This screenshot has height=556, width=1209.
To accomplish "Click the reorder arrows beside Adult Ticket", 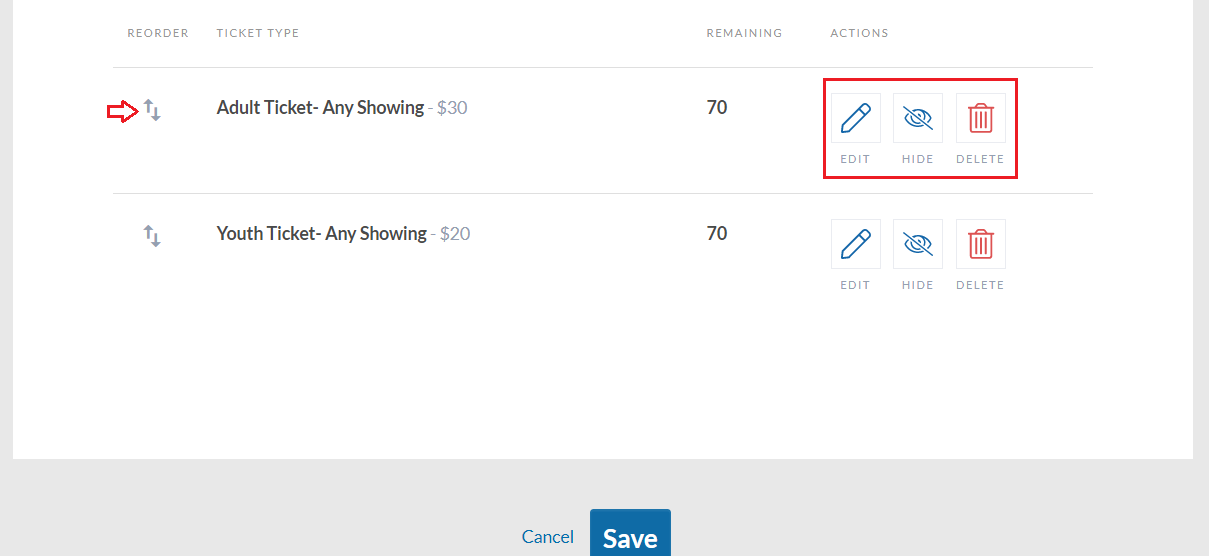I will pos(152,110).
